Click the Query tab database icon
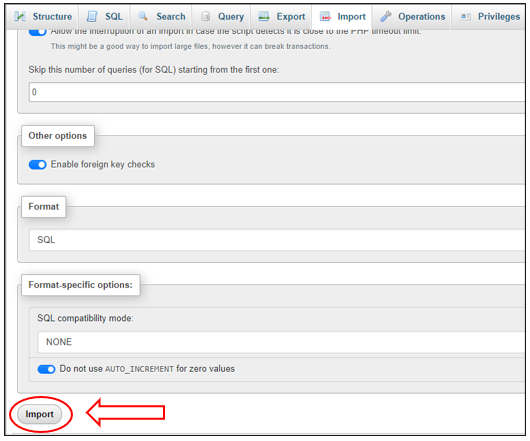This screenshot has width=530, height=441. pyautogui.click(x=205, y=16)
